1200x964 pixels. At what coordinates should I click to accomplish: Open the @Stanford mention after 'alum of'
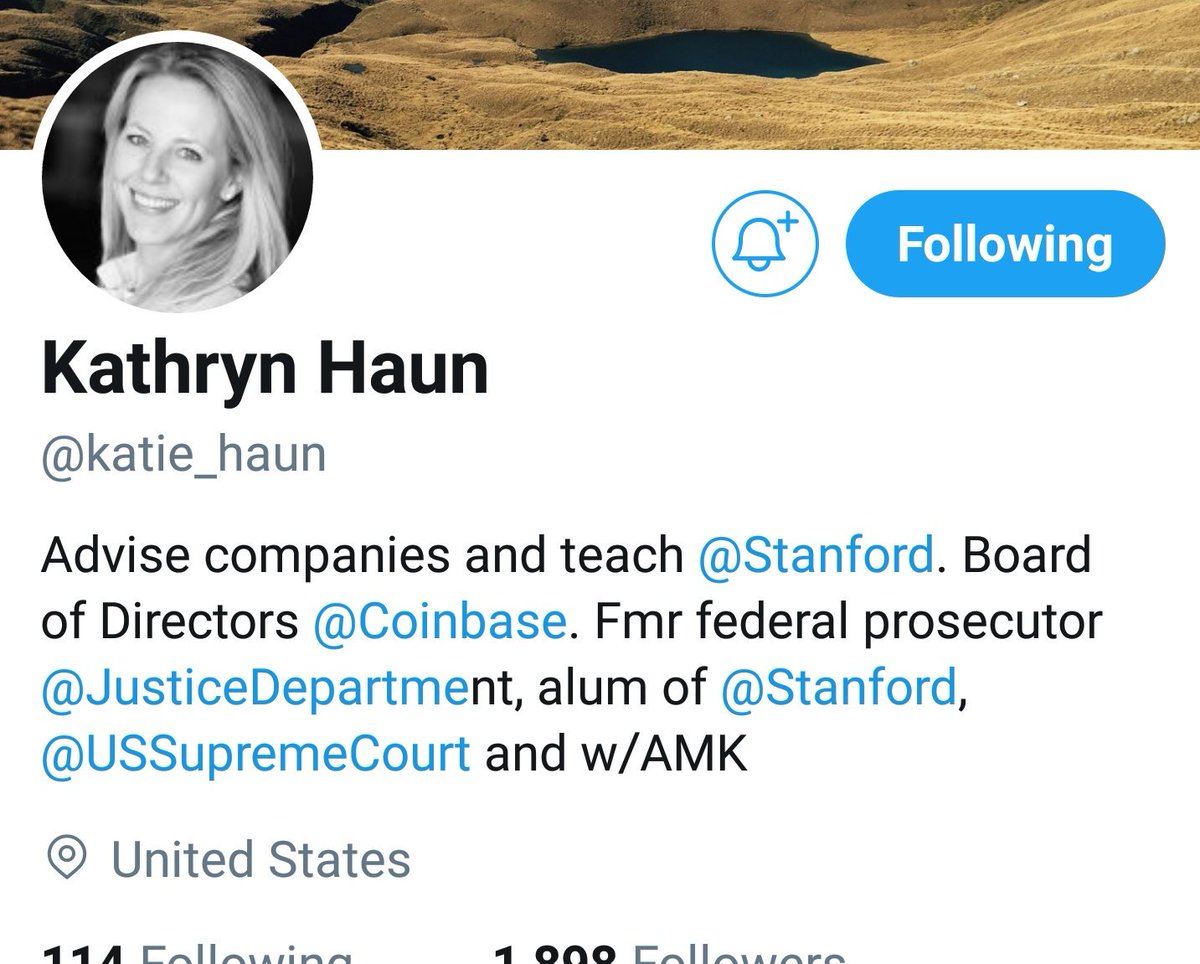[837, 688]
